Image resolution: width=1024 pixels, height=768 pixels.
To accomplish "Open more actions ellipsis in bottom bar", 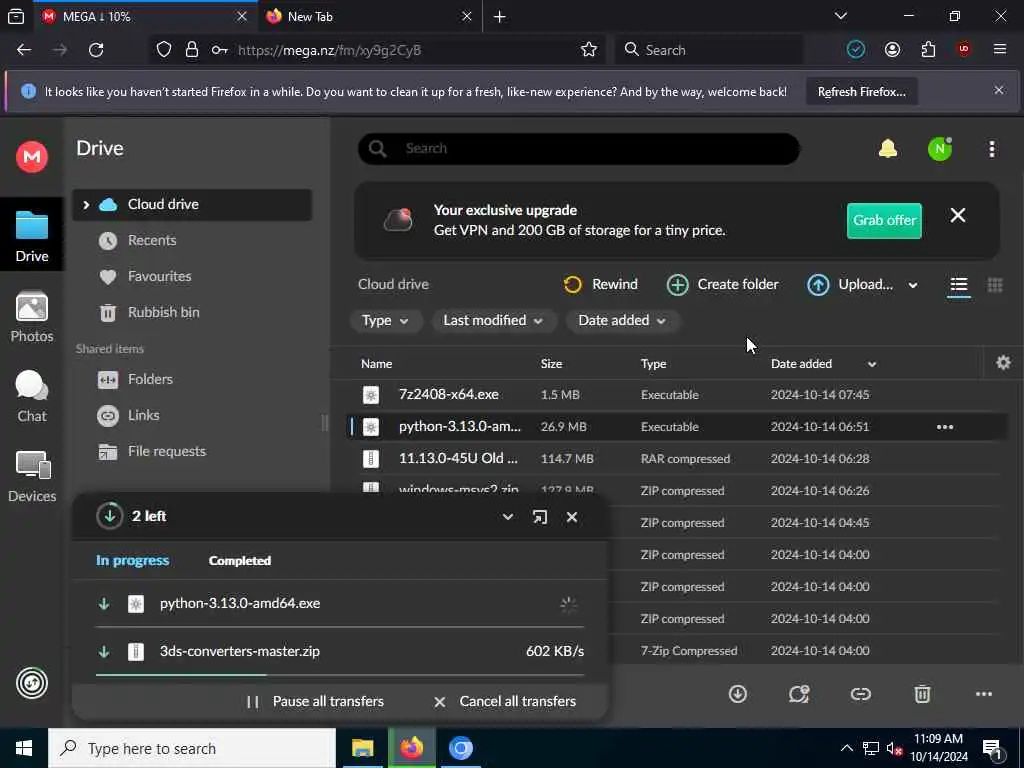I will [983, 694].
